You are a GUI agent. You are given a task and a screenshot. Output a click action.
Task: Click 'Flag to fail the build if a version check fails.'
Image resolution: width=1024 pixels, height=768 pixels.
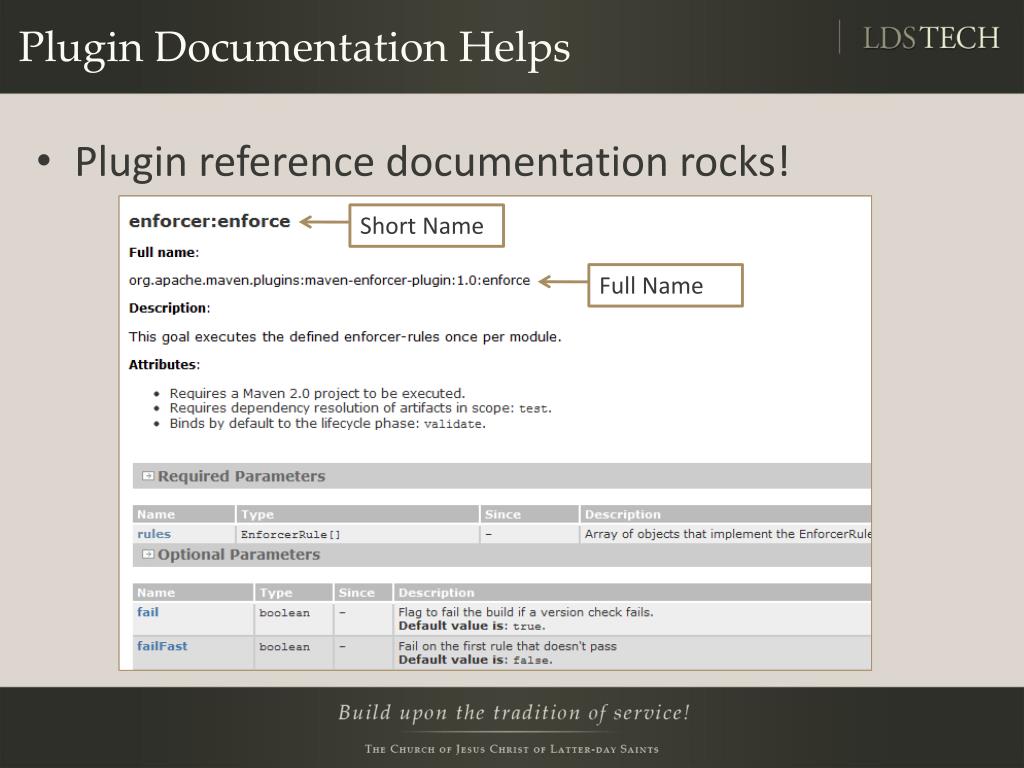click(x=526, y=612)
